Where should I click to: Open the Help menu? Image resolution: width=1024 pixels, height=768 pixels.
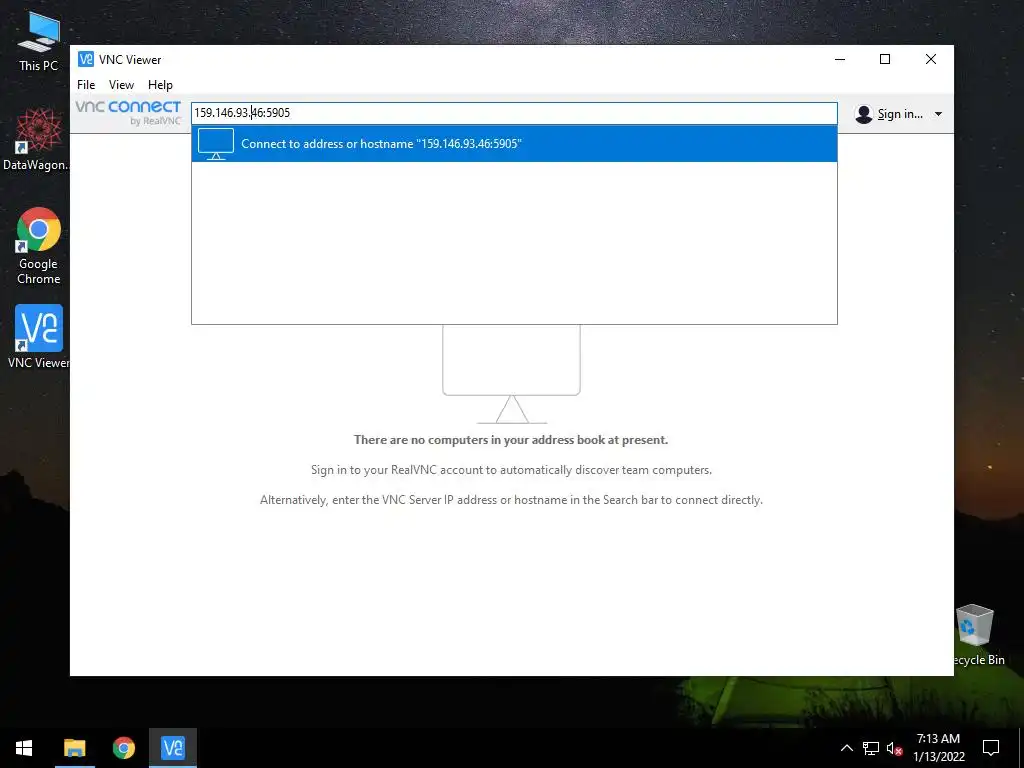(160, 84)
